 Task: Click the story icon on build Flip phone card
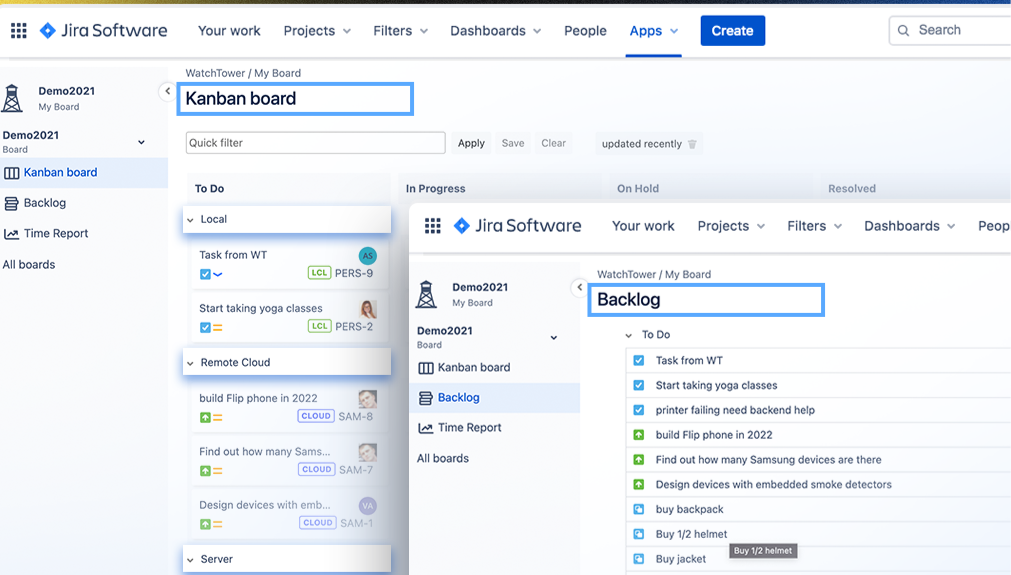pyautogui.click(x=205, y=417)
